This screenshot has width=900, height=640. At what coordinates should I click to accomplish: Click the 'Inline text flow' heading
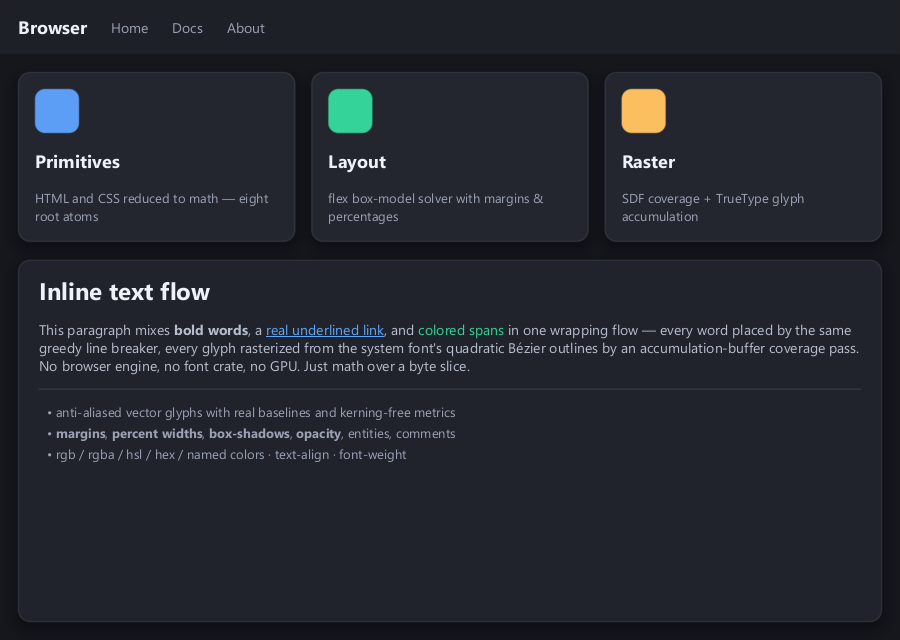point(125,292)
